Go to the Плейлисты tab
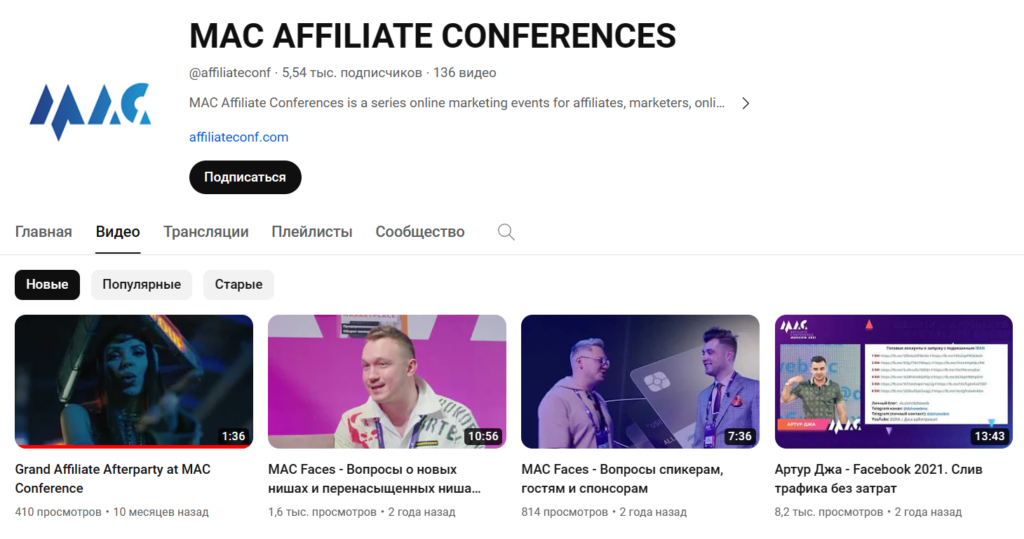The image size is (1024, 539). click(312, 232)
